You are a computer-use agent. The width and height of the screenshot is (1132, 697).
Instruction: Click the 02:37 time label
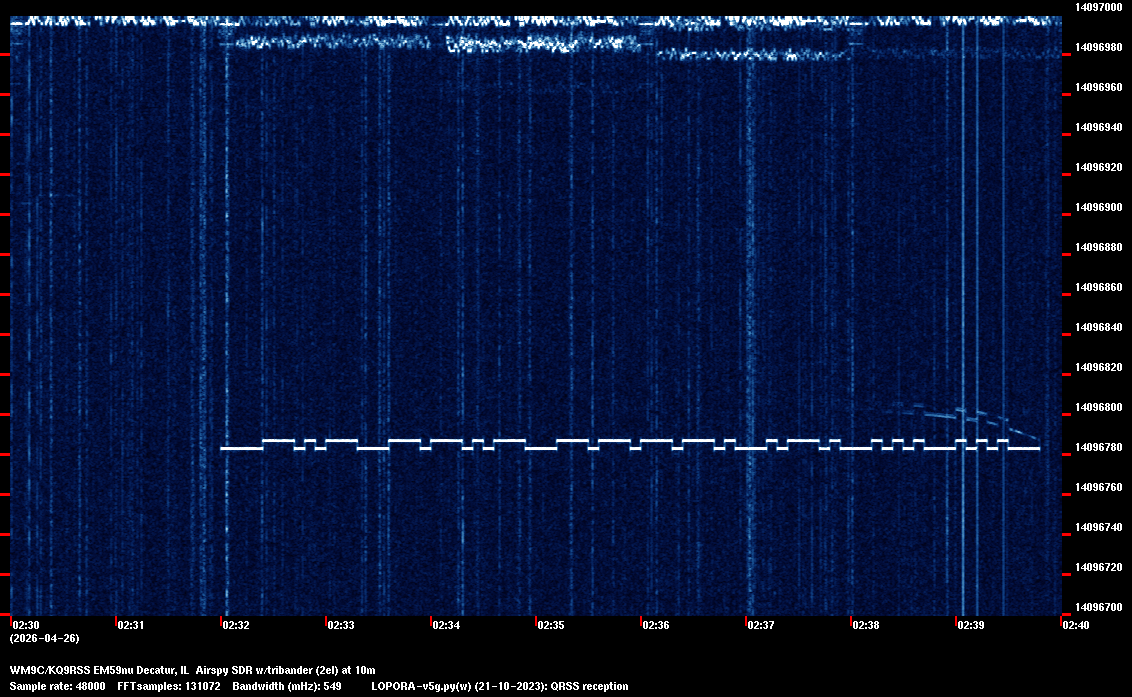(x=761, y=625)
